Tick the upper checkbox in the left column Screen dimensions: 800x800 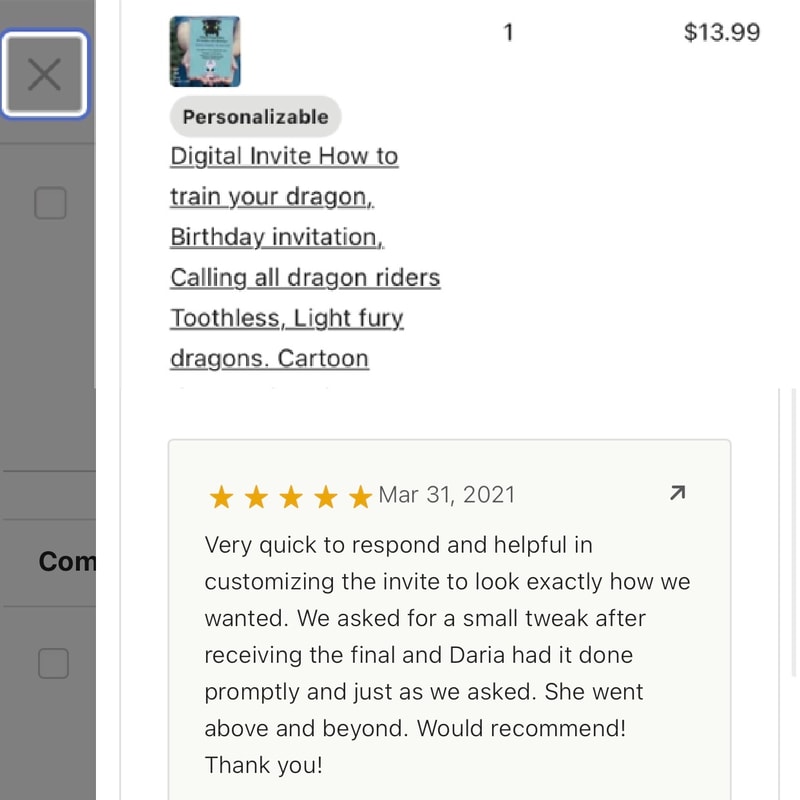[x=50, y=204]
